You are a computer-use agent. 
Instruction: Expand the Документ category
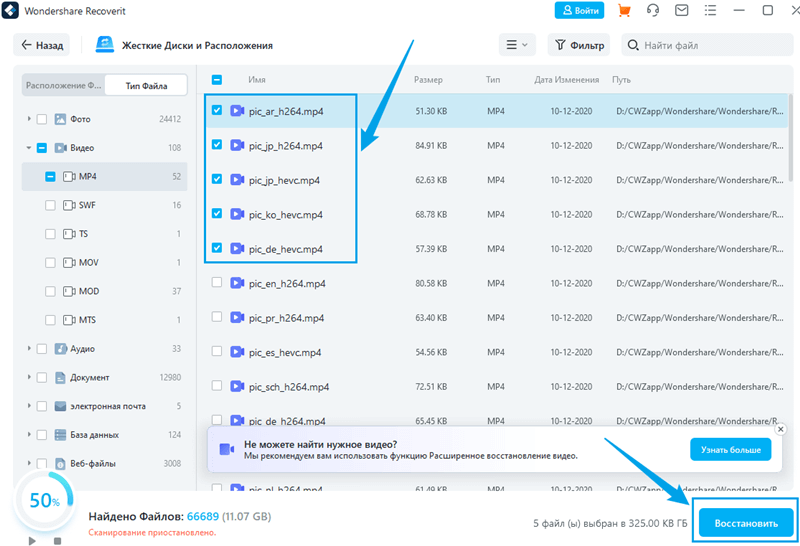tap(29, 378)
